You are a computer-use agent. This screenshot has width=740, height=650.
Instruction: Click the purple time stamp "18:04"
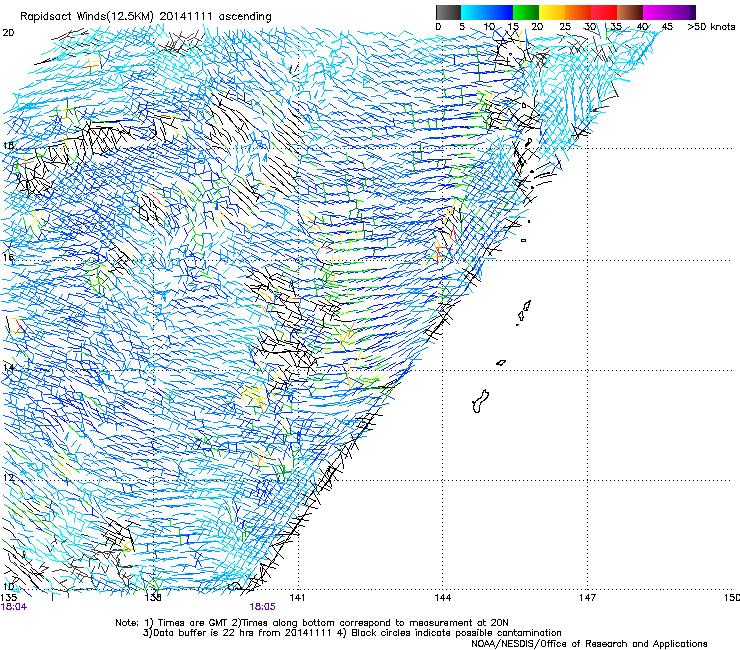[x=14, y=607]
